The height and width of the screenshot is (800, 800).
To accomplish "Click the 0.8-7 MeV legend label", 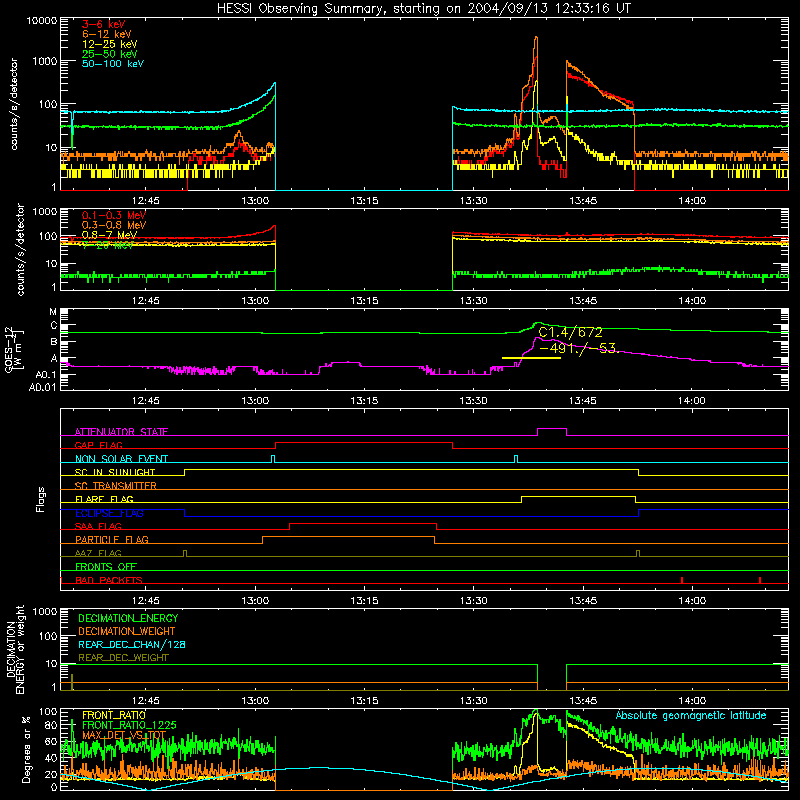I will [109, 235].
